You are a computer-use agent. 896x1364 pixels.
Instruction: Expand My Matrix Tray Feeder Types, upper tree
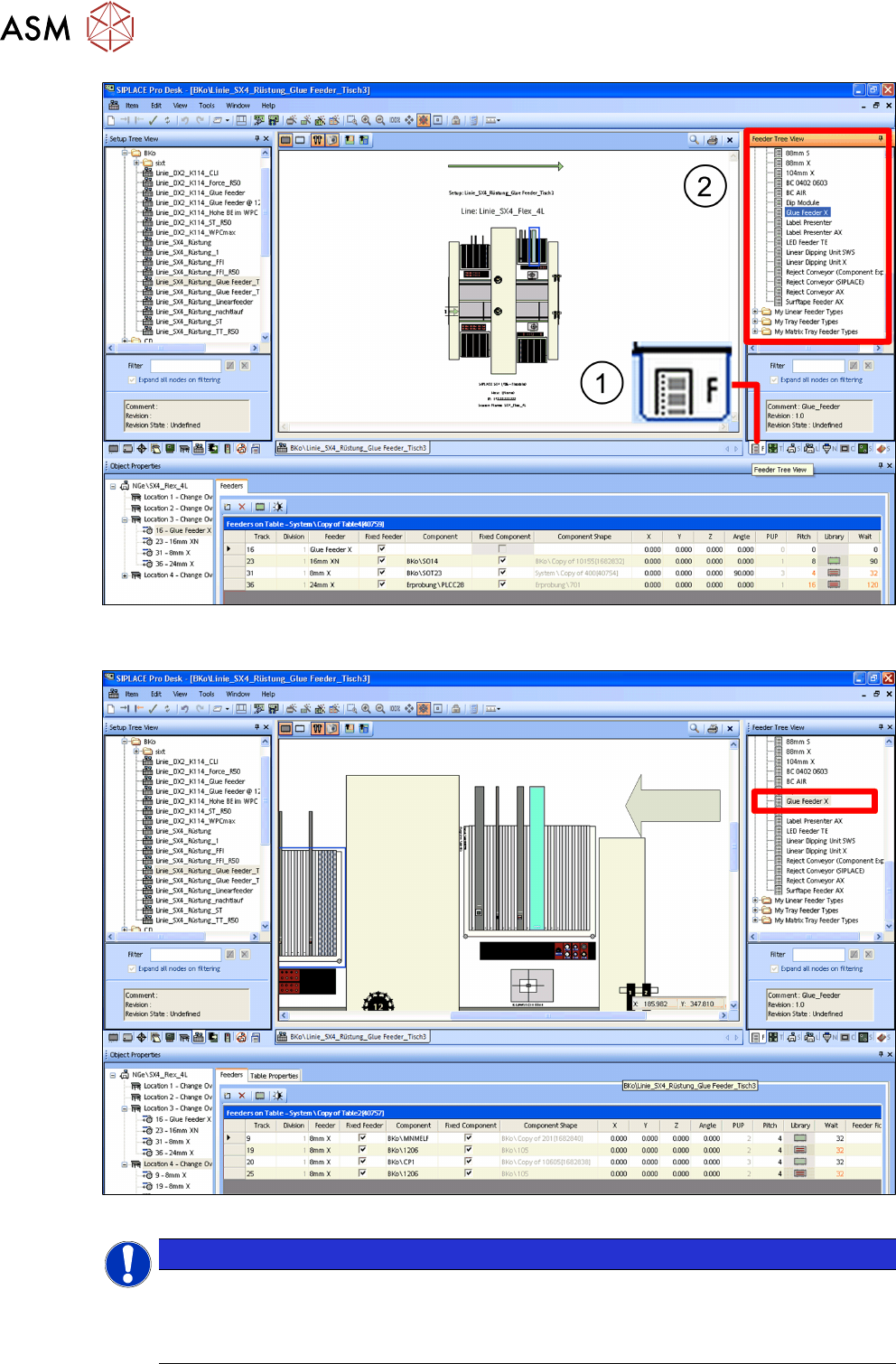pos(755,332)
